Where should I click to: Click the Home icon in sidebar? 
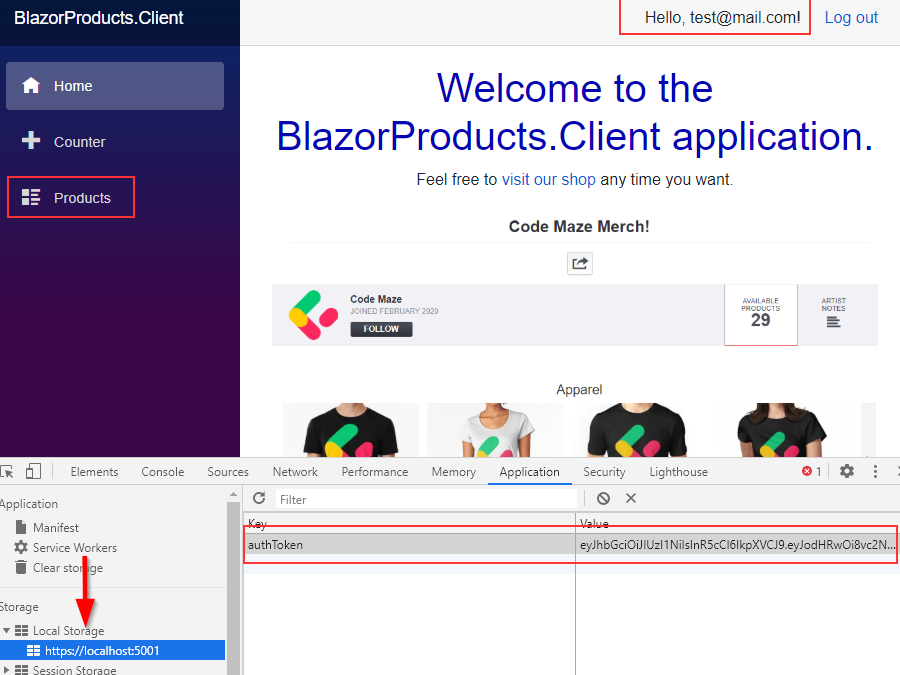click(x=31, y=86)
